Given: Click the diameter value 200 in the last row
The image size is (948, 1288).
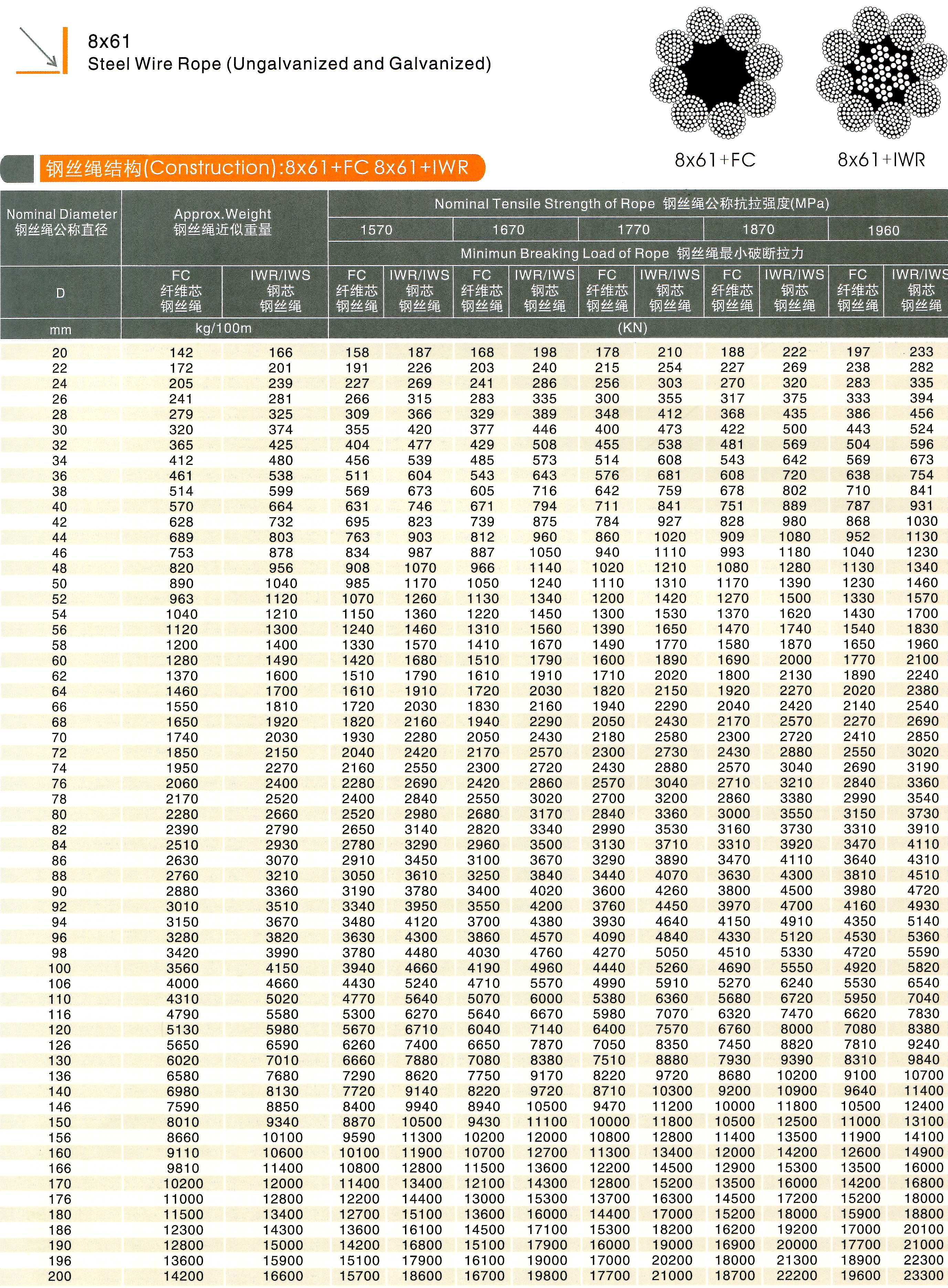Looking at the screenshot, I should click(x=60, y=1276).
